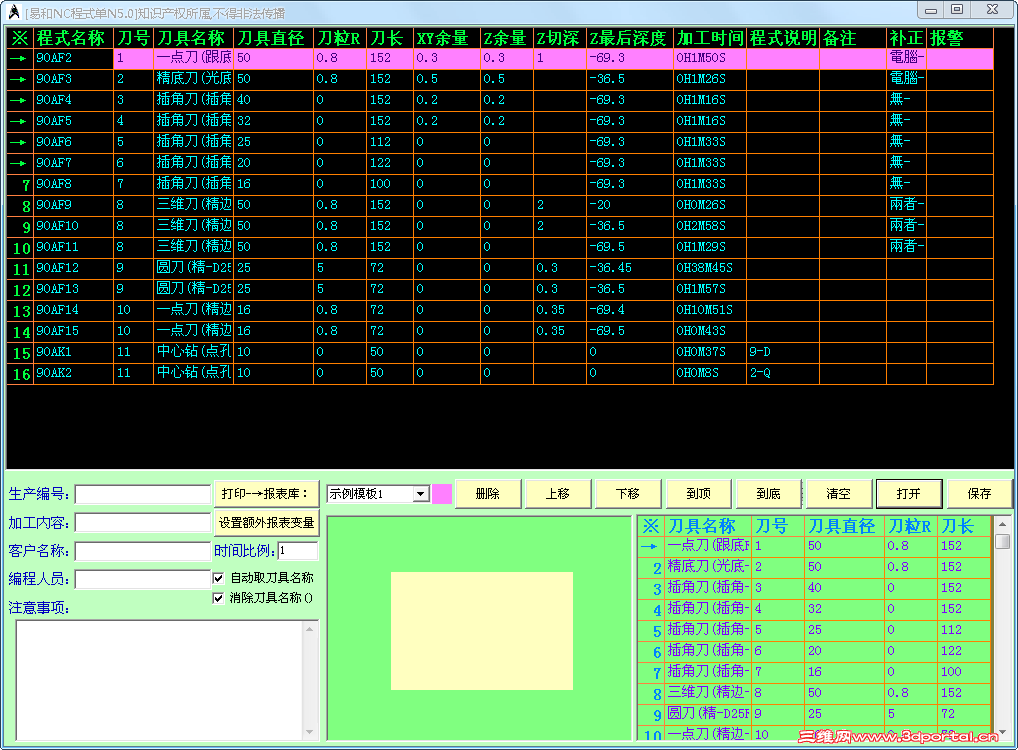Toggle 自动取刀具名称 checkbox
Viewport: 1018px width, 750px height.
pyautogui.click(x=219, y=578)
